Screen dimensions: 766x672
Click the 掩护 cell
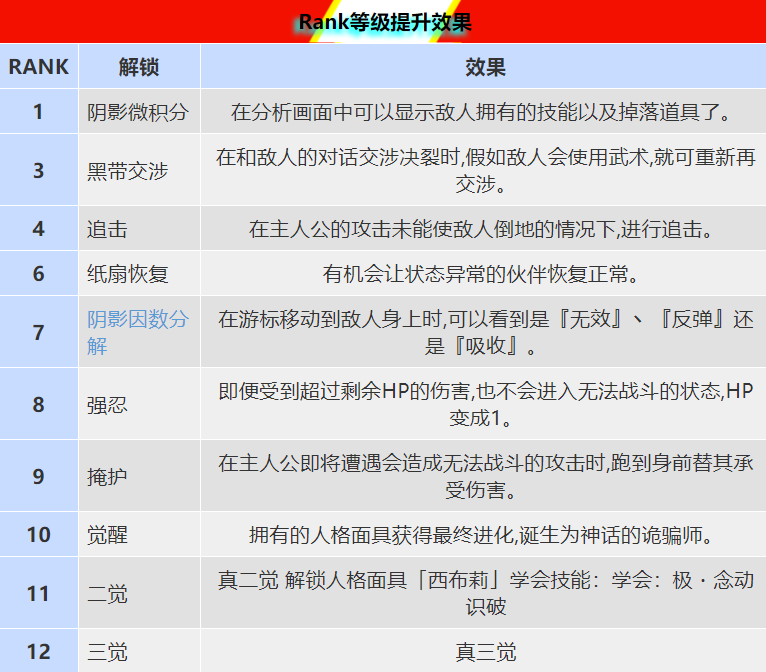click(x=139, y=476)
